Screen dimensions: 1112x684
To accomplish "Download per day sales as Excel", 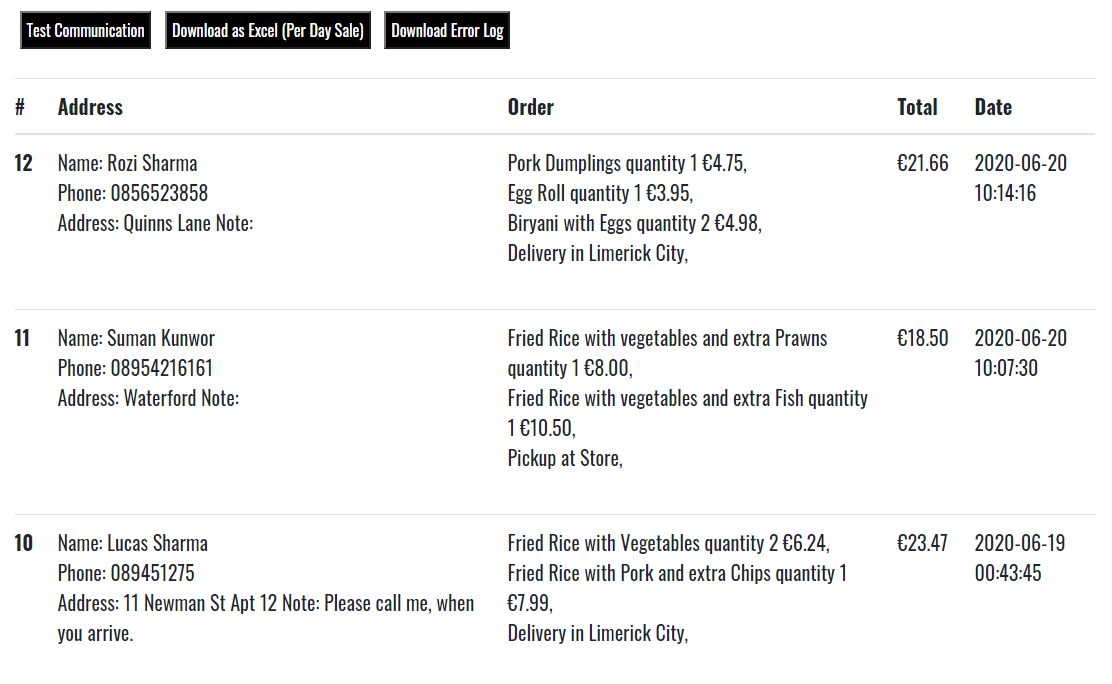I will 267,31.
